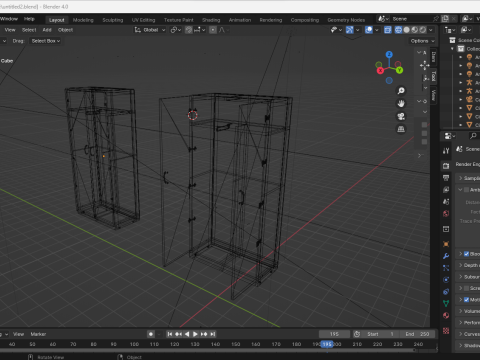The height and width of the screenshot is (360, 480).
Task: Open the Select Box drag dropdown
Action: (x=46, y=41)
